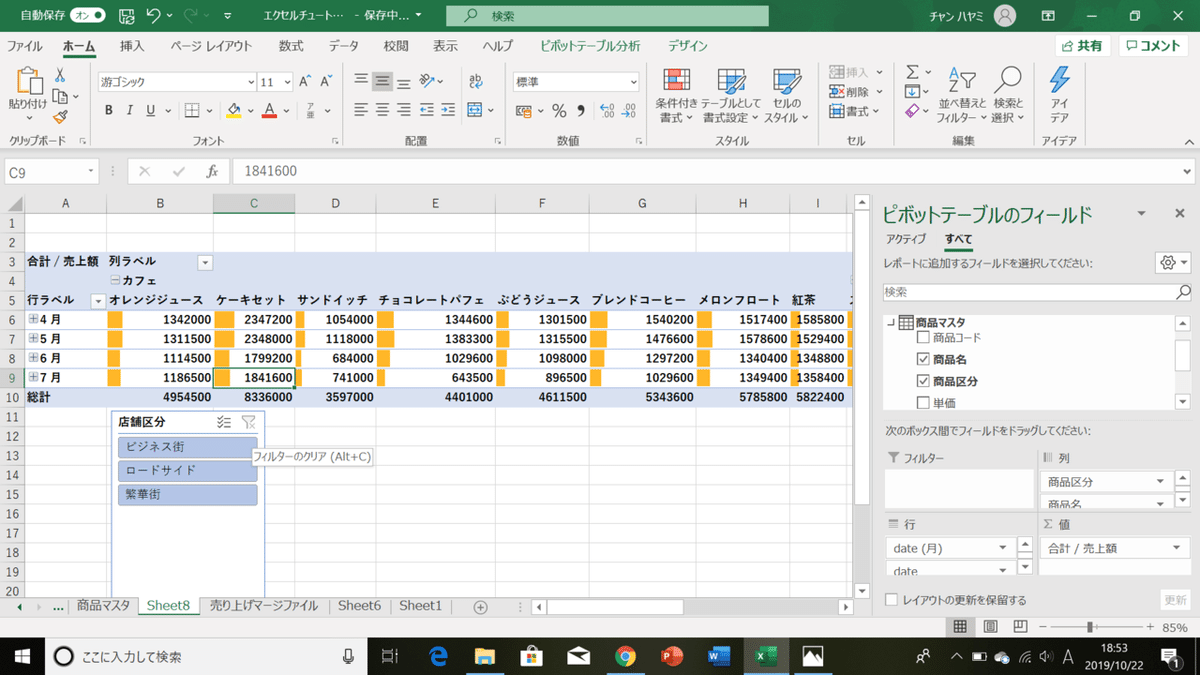This screenshot has height=675, width=1200.
Task: Open the font size 11 dropdown
Action: click(x=287, y=82)
